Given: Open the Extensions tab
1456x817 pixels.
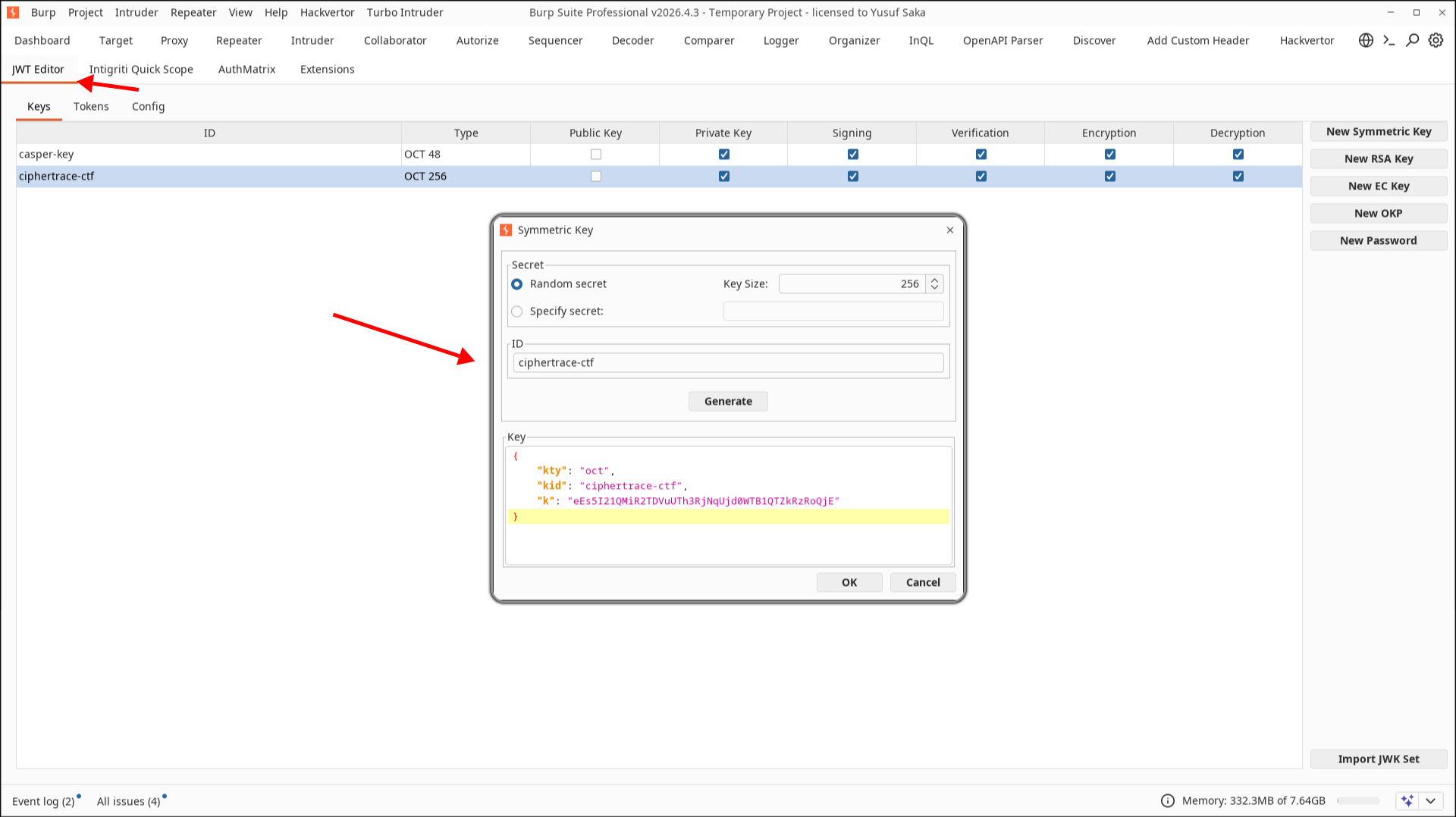Looking at the screenshot, I should click(327, 69).
